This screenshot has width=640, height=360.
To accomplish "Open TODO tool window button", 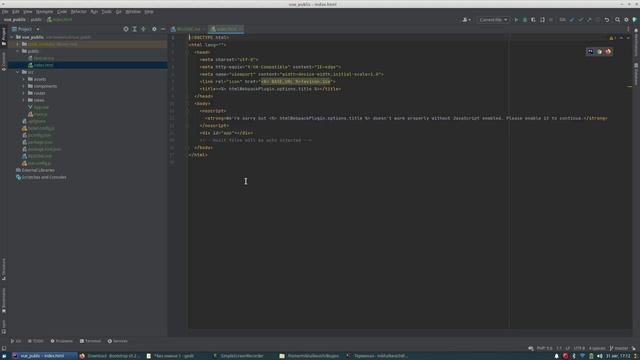I will point(36,341).
